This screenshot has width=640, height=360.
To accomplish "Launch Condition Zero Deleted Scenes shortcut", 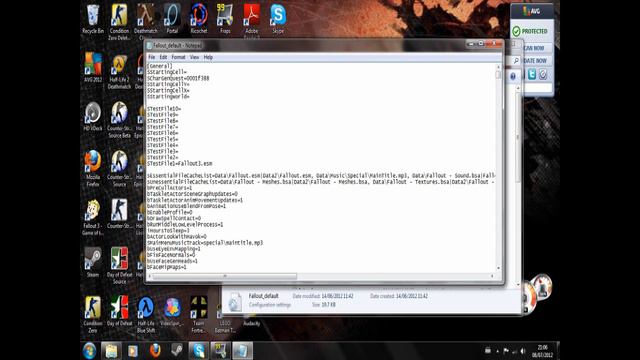I will (x=119, y=22).
